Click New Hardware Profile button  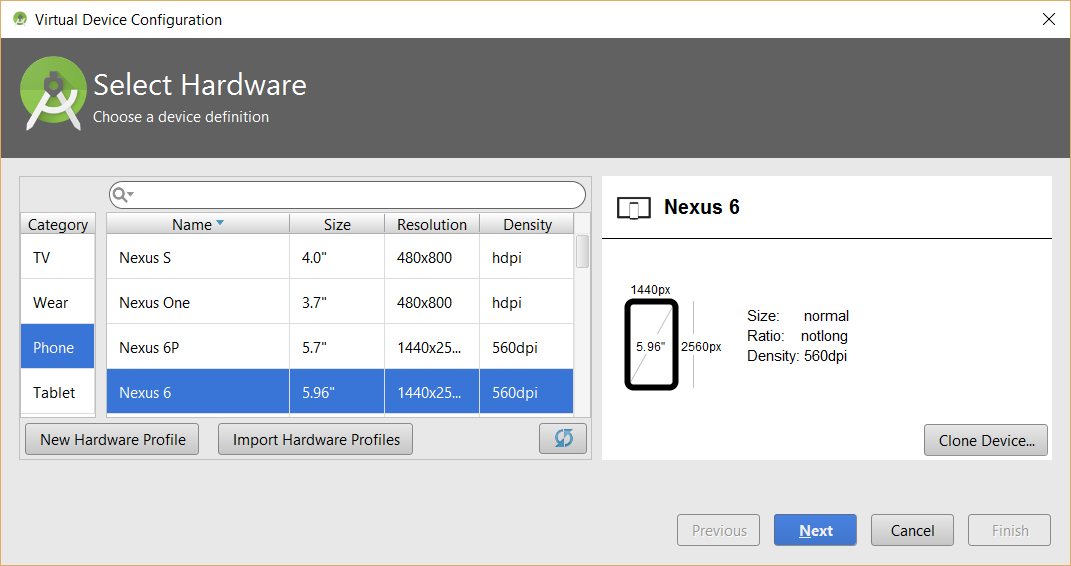[112, 439]
